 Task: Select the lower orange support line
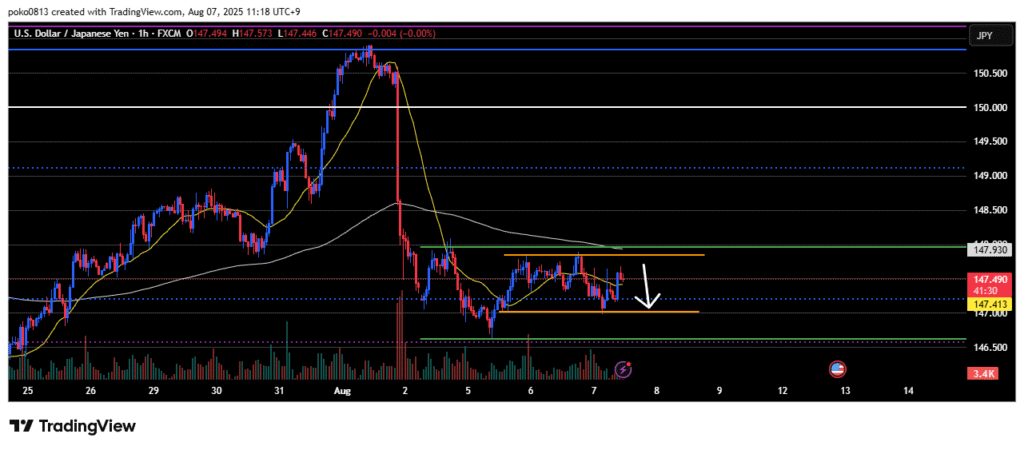point(600,312)
